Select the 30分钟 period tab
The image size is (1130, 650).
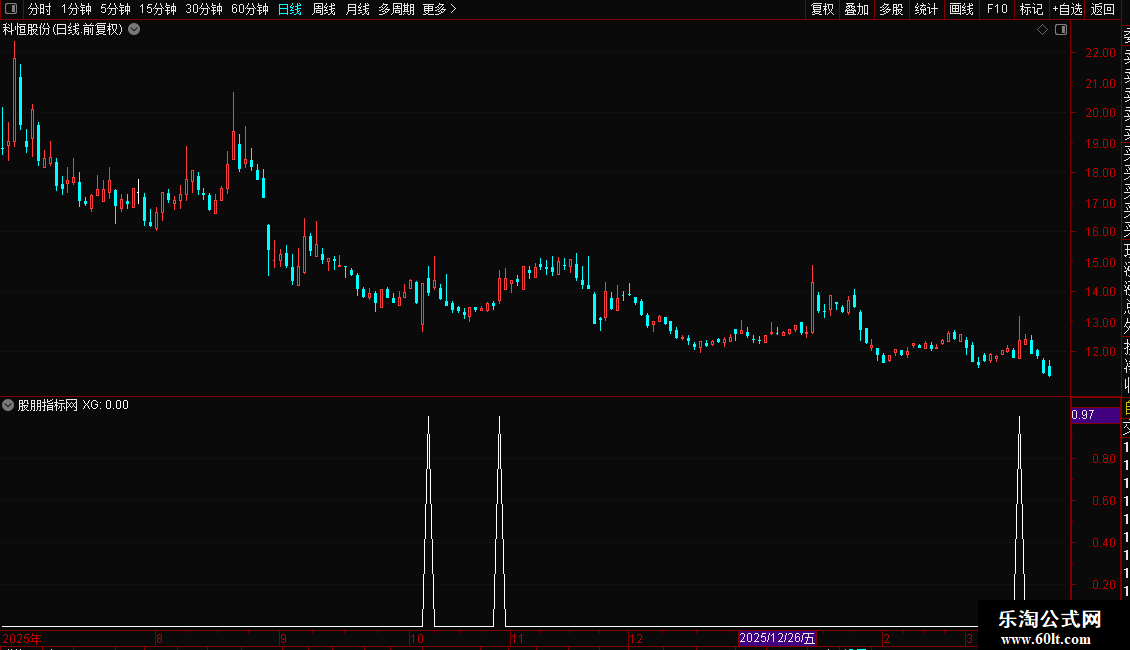click(x=204, y=9)
